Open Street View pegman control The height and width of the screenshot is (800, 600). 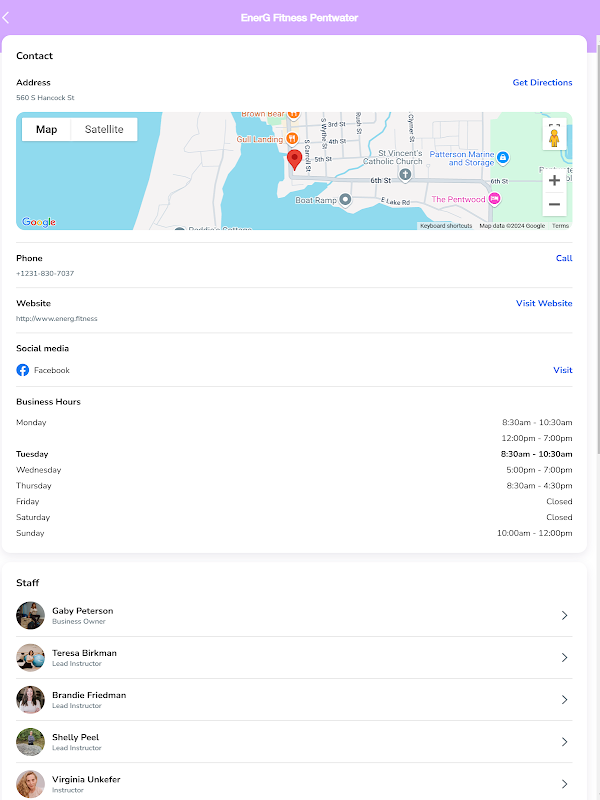tap(554, 138)
